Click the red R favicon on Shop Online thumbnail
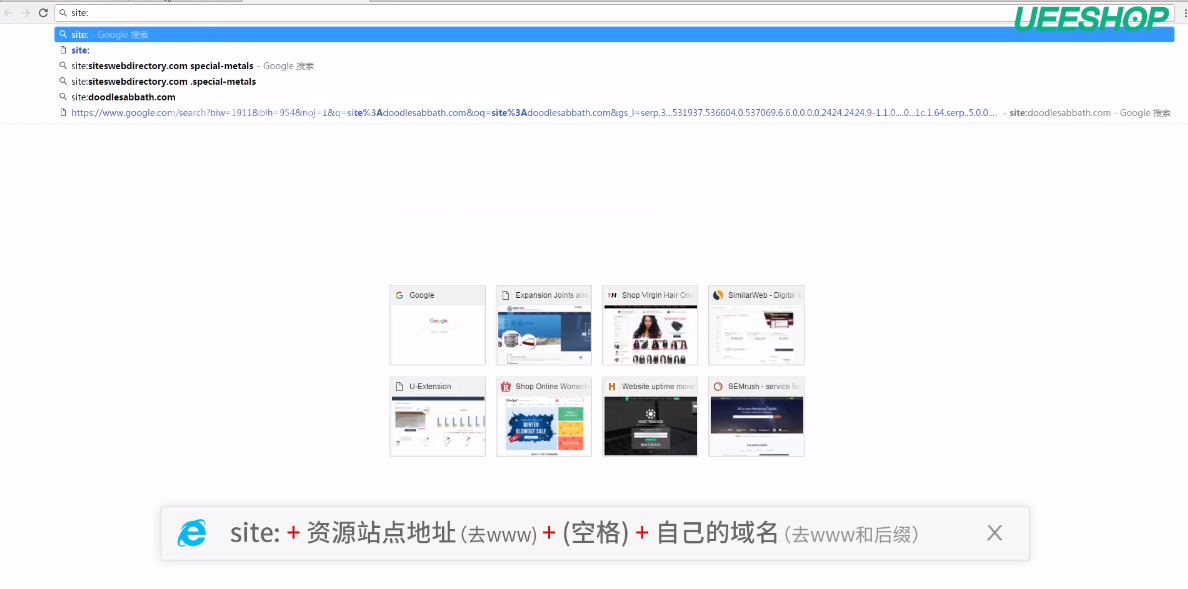 click(x=504, y=385)
